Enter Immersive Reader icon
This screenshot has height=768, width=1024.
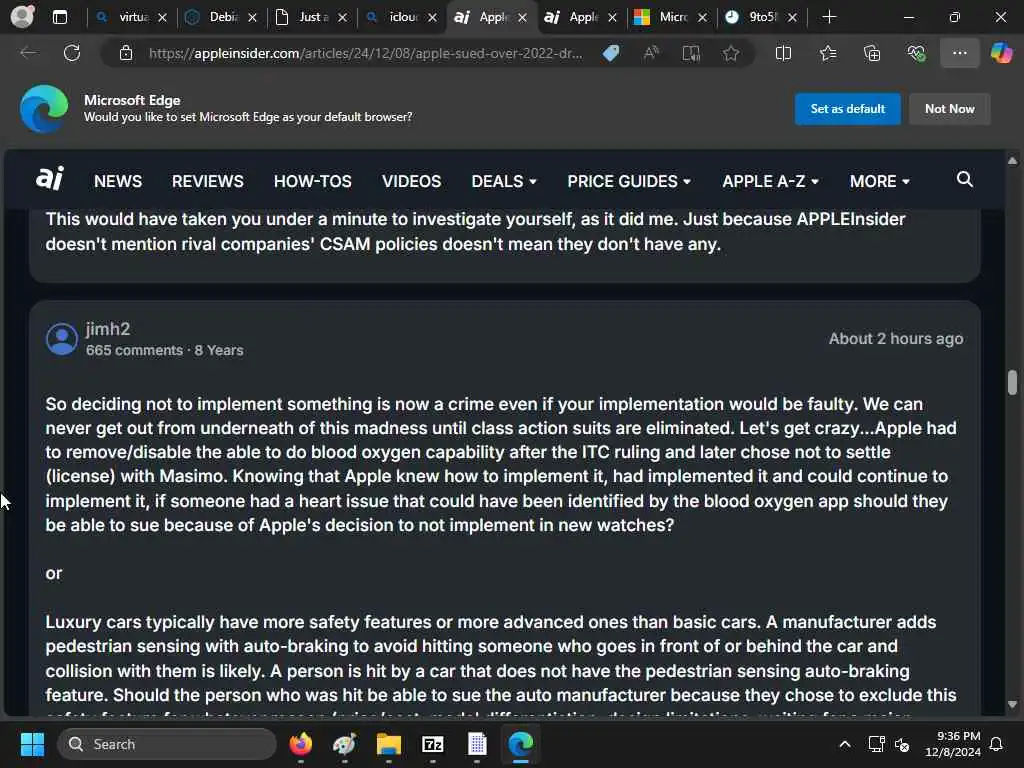[x=691, y=53]
